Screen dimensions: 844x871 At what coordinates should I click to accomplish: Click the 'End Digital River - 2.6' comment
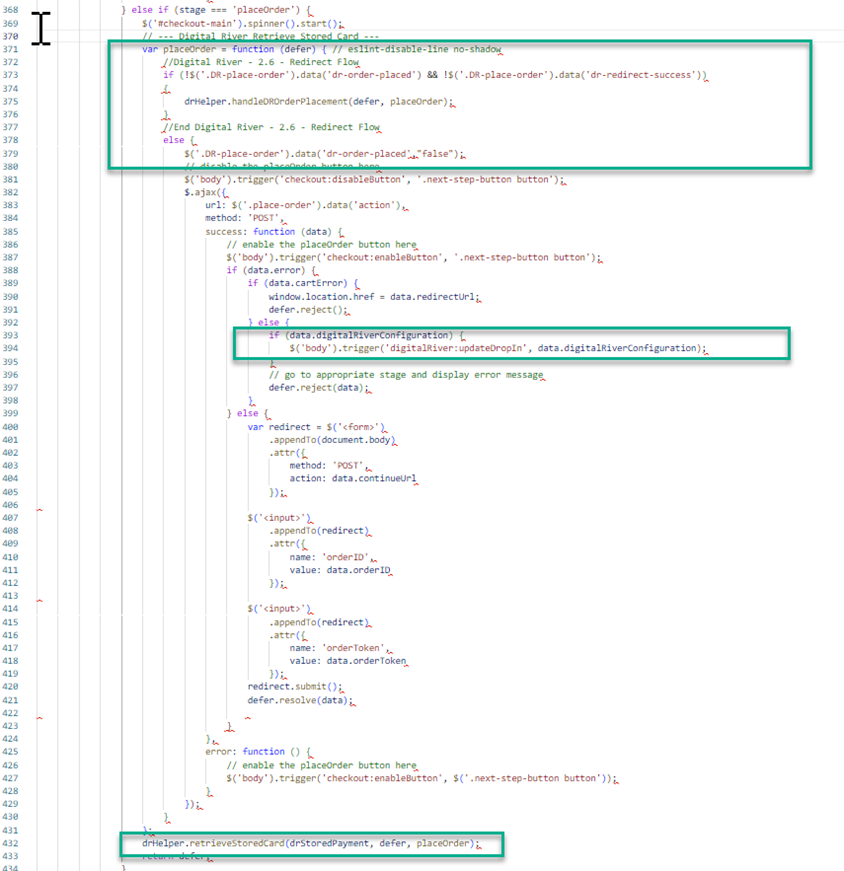(x=273, y=127)
